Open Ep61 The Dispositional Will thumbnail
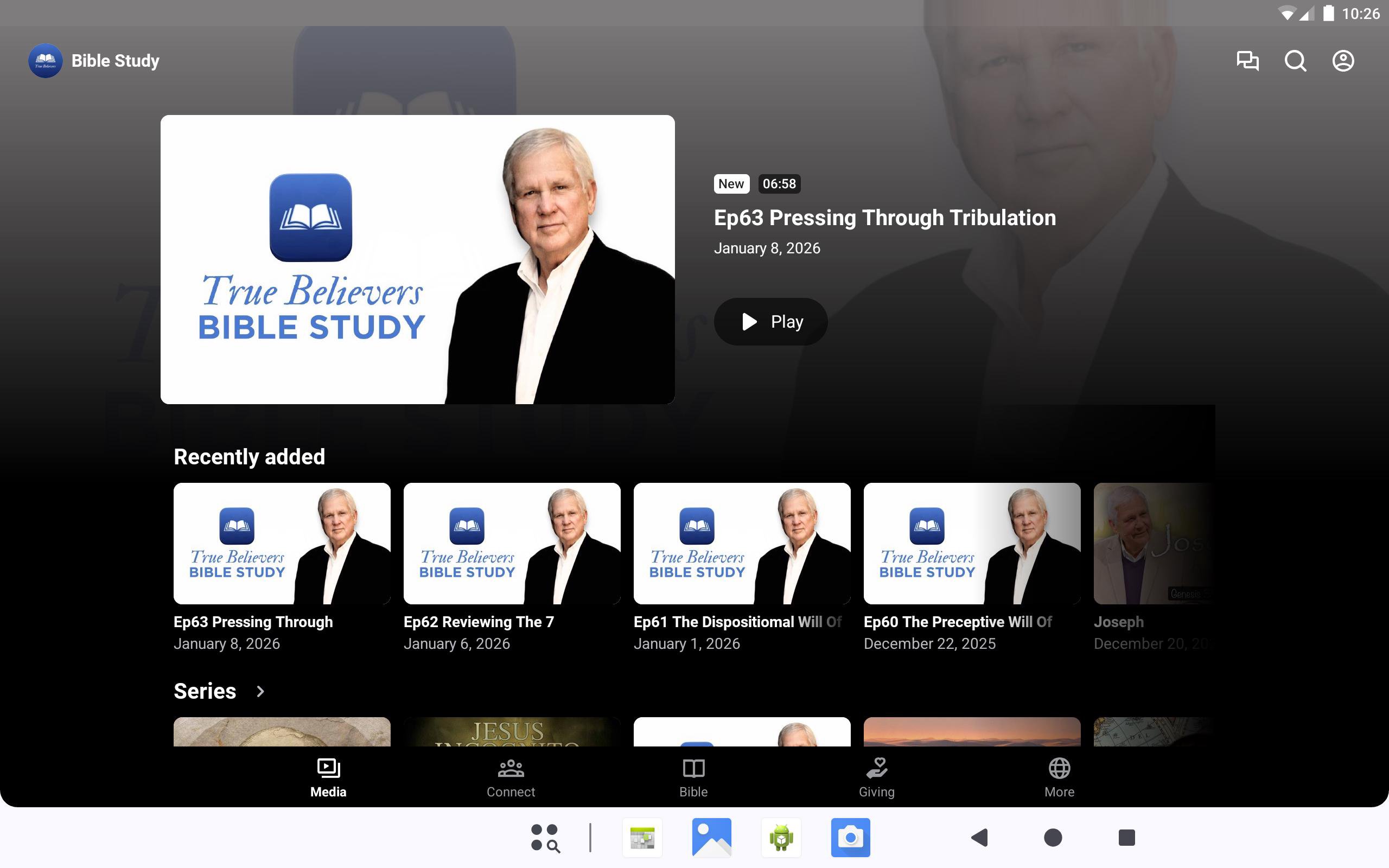The image size is (1389, 868). pyautogui.click(x=742, y=543)
